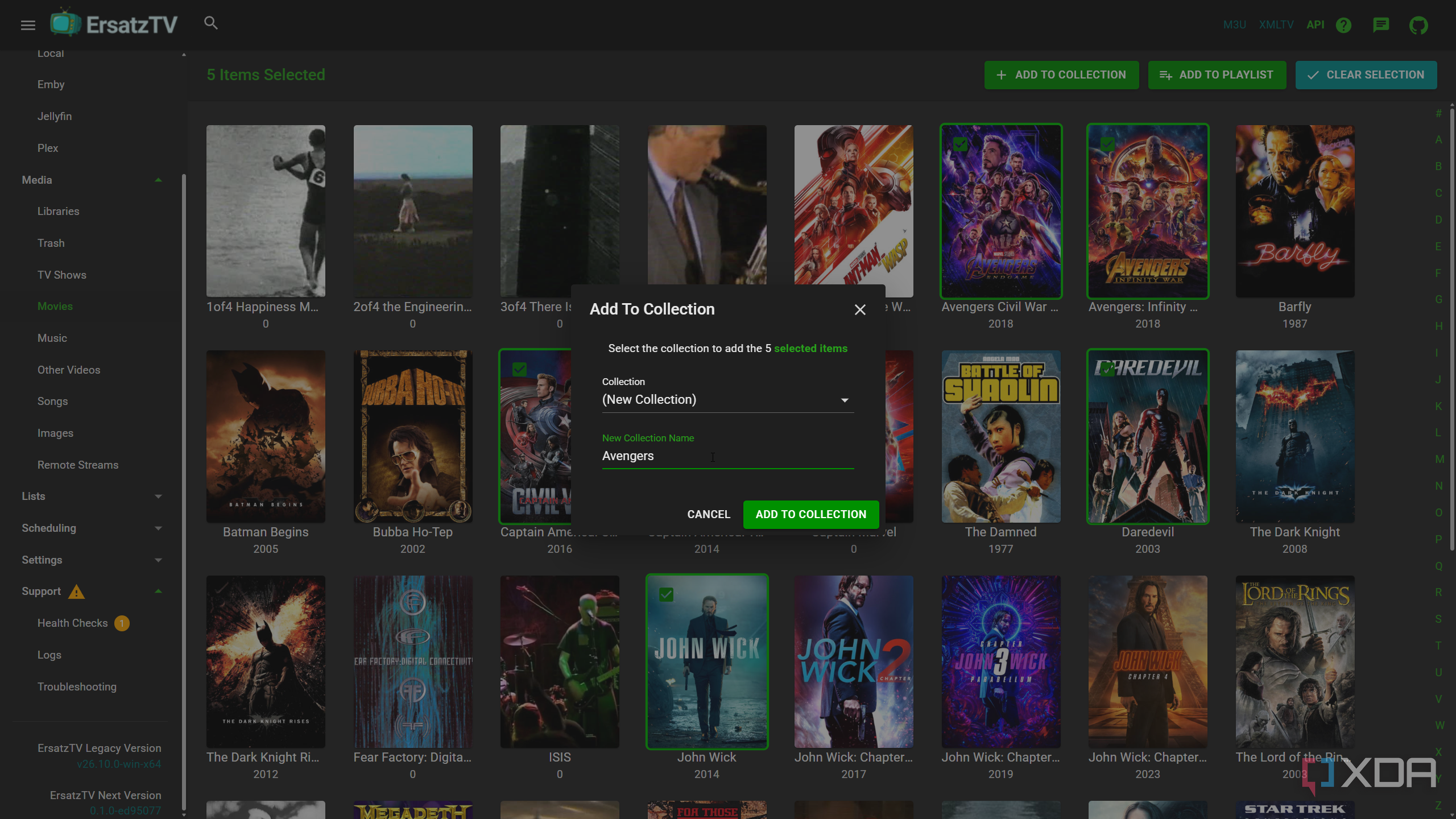Open John Wick: Chapter 2 poster
This screenshot has height=819, width=1456.
coord(854,662)
